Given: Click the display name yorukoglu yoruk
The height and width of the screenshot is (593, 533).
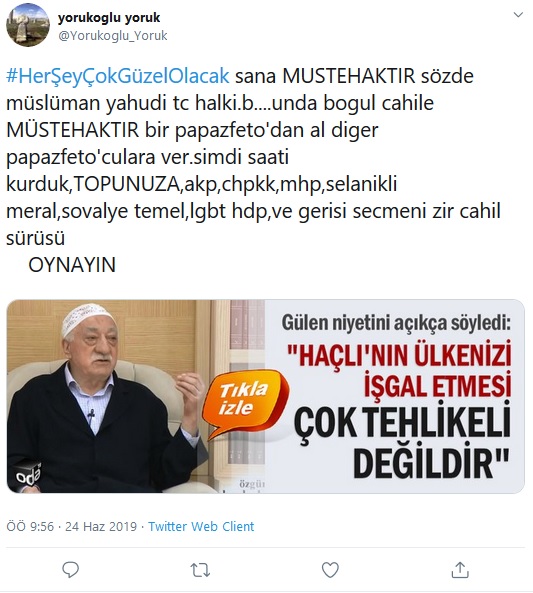Looking at the screenshot, I should pyautogui.click(x=109, y=17).
